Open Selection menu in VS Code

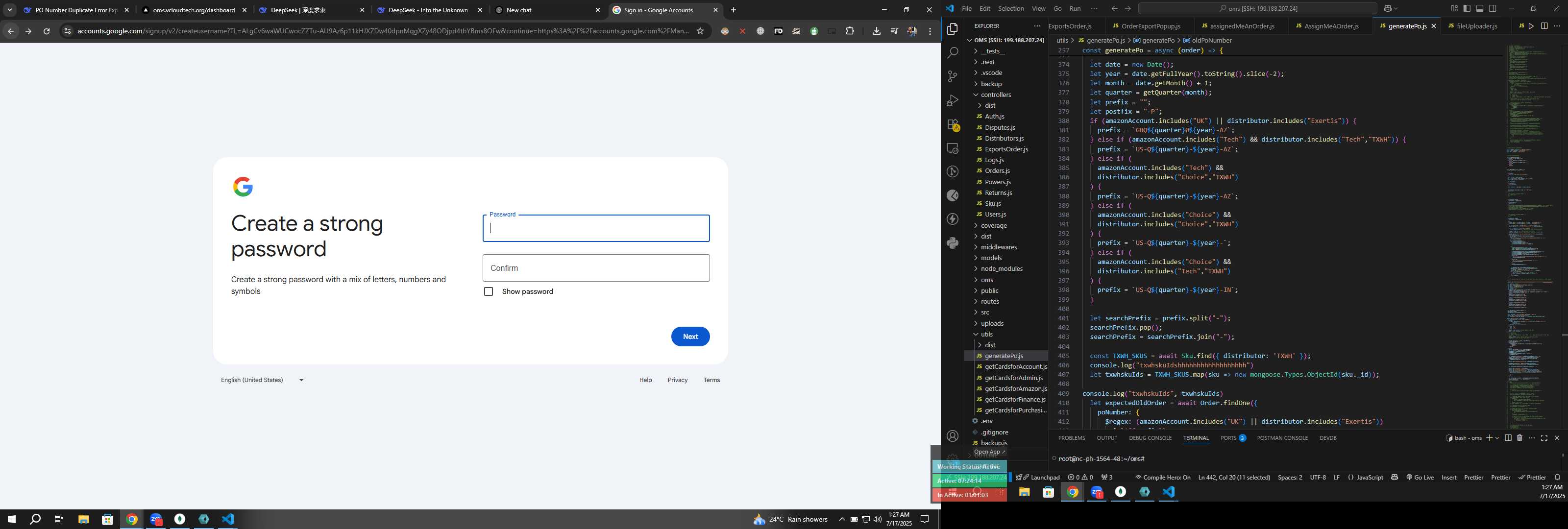pyautogui.click(x=1010, y=8)
